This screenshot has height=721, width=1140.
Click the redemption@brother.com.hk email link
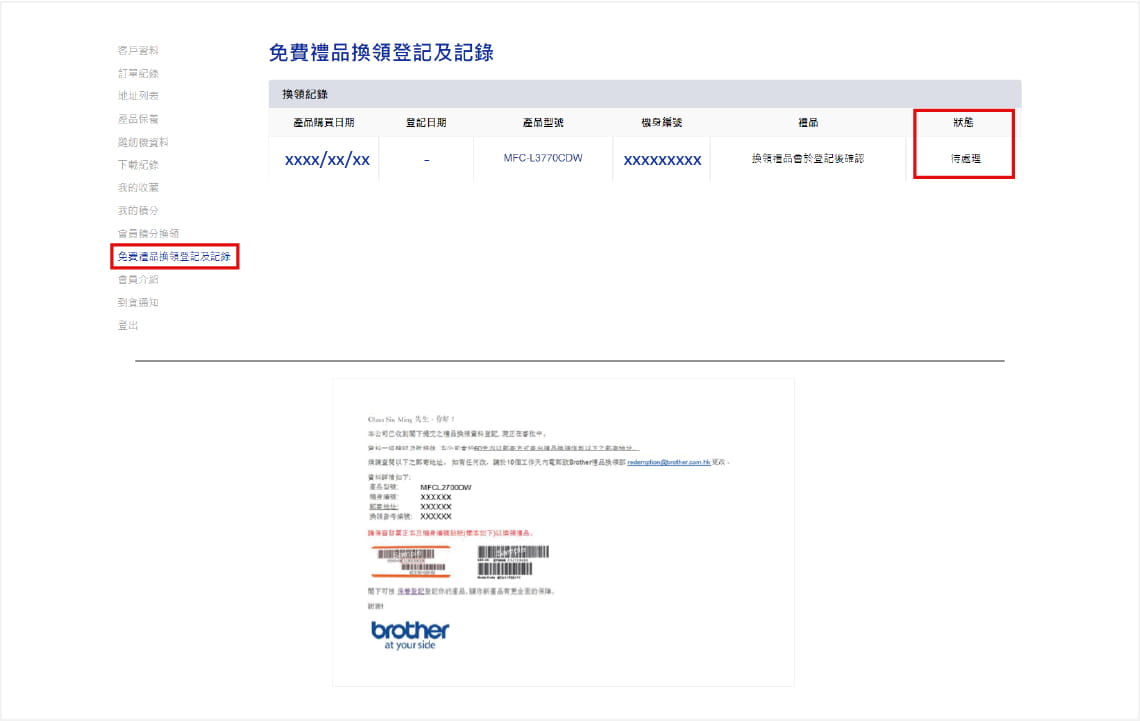[668, 464]
